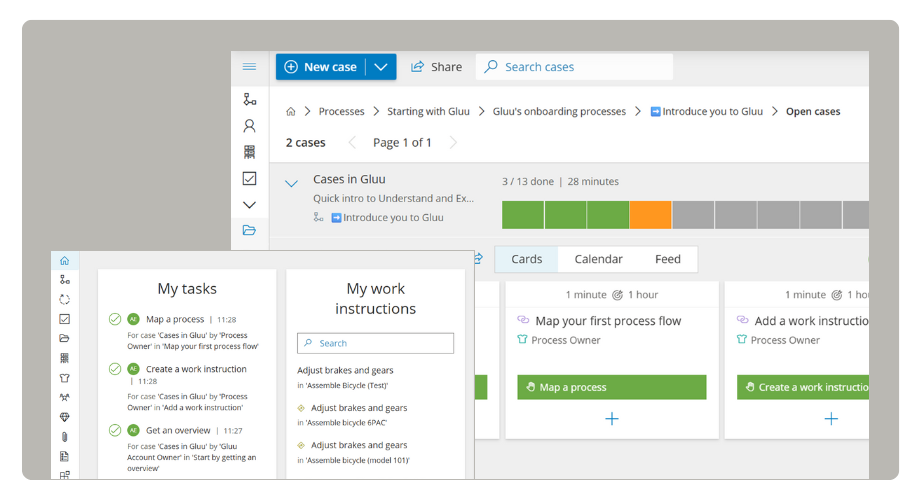This screenshot has height=500, width=920.
Task: Open Adjust brakes and gears in Assemble Bicycle (Test)
Action: click(345, 370)
